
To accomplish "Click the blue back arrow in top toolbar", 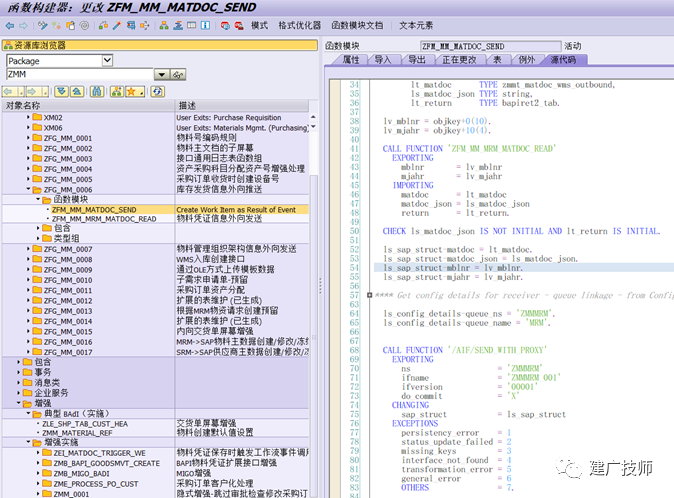I will (9, 26).
